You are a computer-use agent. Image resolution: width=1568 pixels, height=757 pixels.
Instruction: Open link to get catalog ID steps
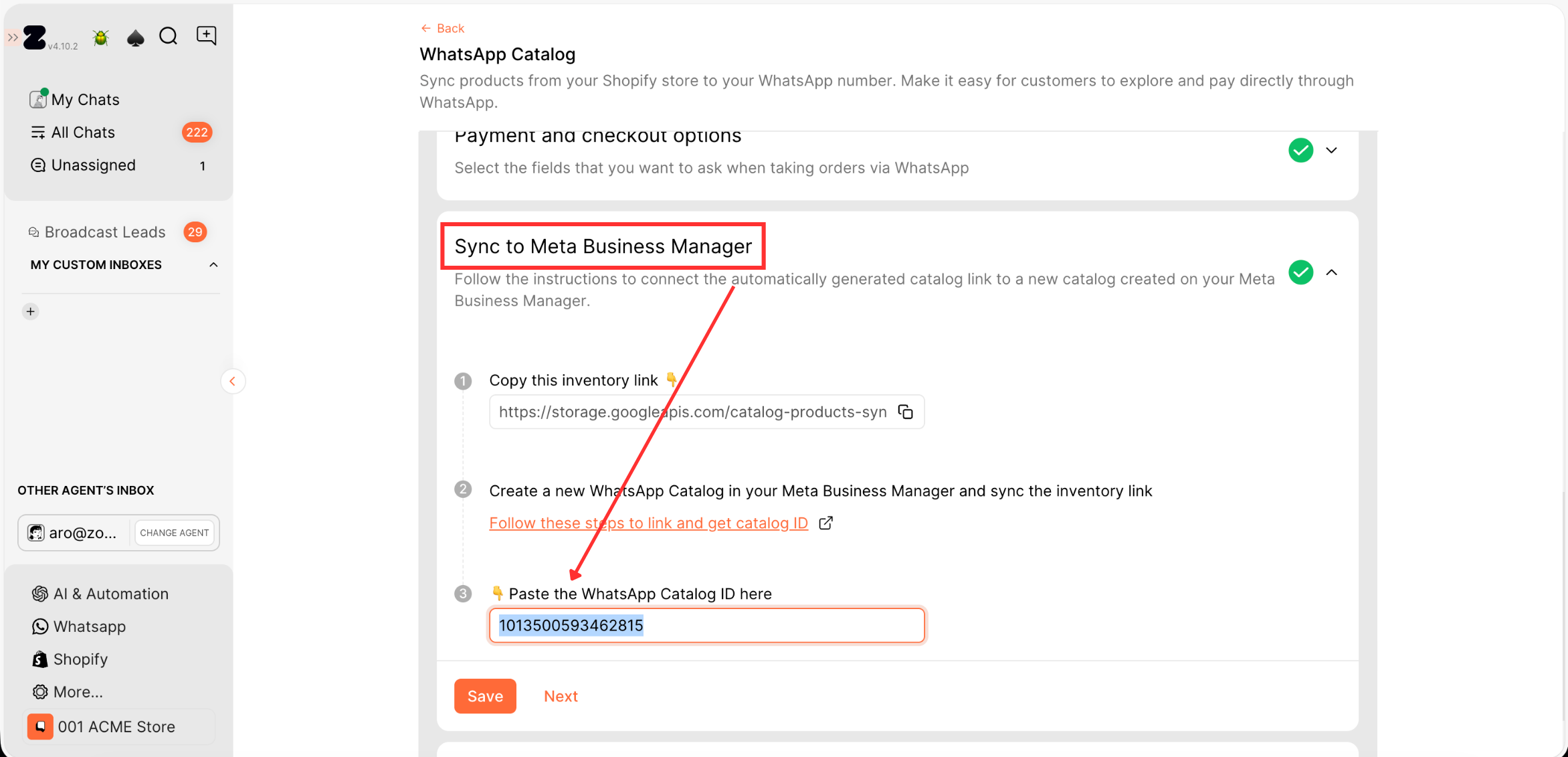pos(648,523)
